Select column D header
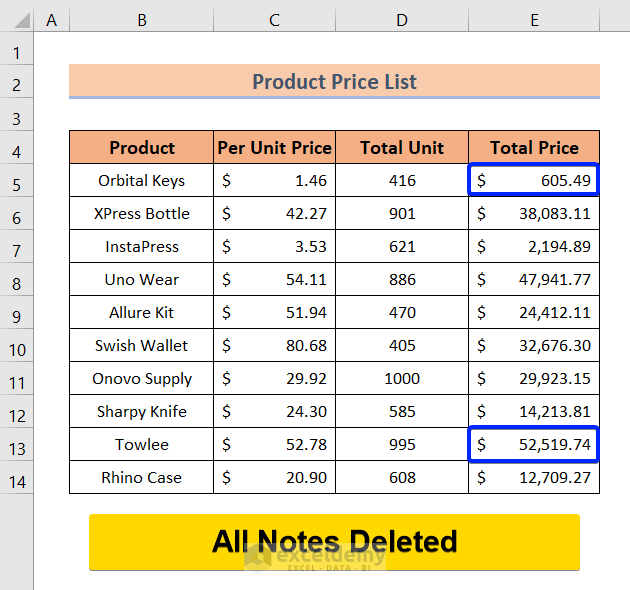The image size is (630, 590). pos(401,19)
